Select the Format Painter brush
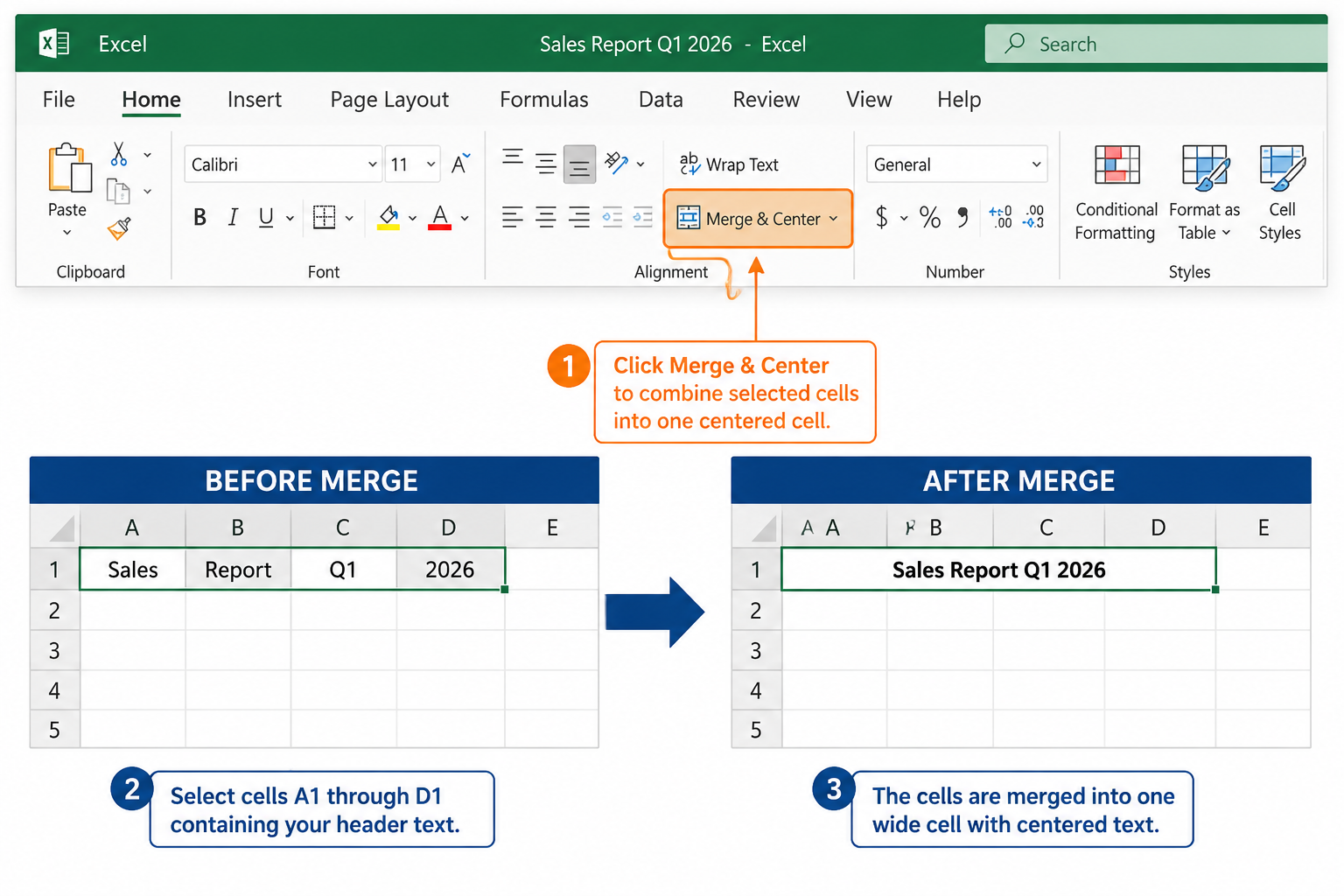 point(119,228)
